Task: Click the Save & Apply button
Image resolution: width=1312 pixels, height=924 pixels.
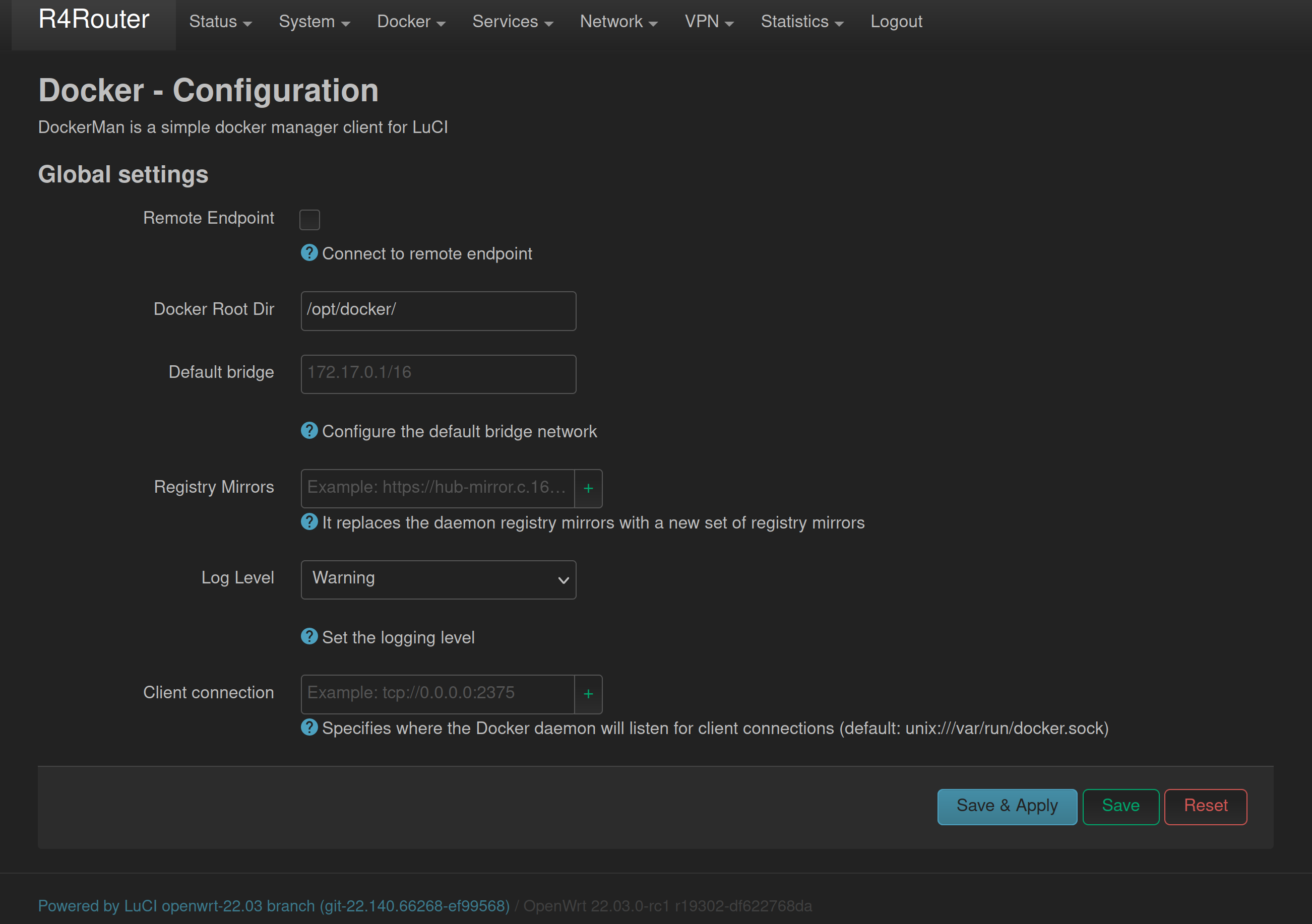Action: tap(1007, 806)
